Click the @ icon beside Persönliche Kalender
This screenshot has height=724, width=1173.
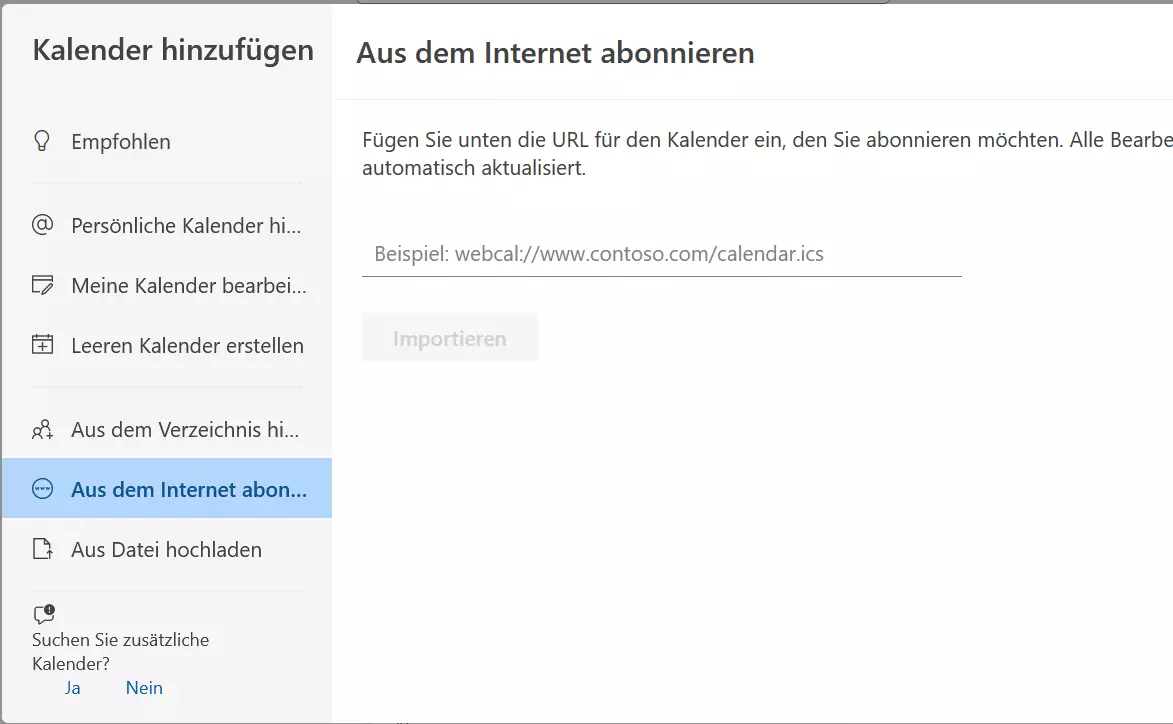41,225
